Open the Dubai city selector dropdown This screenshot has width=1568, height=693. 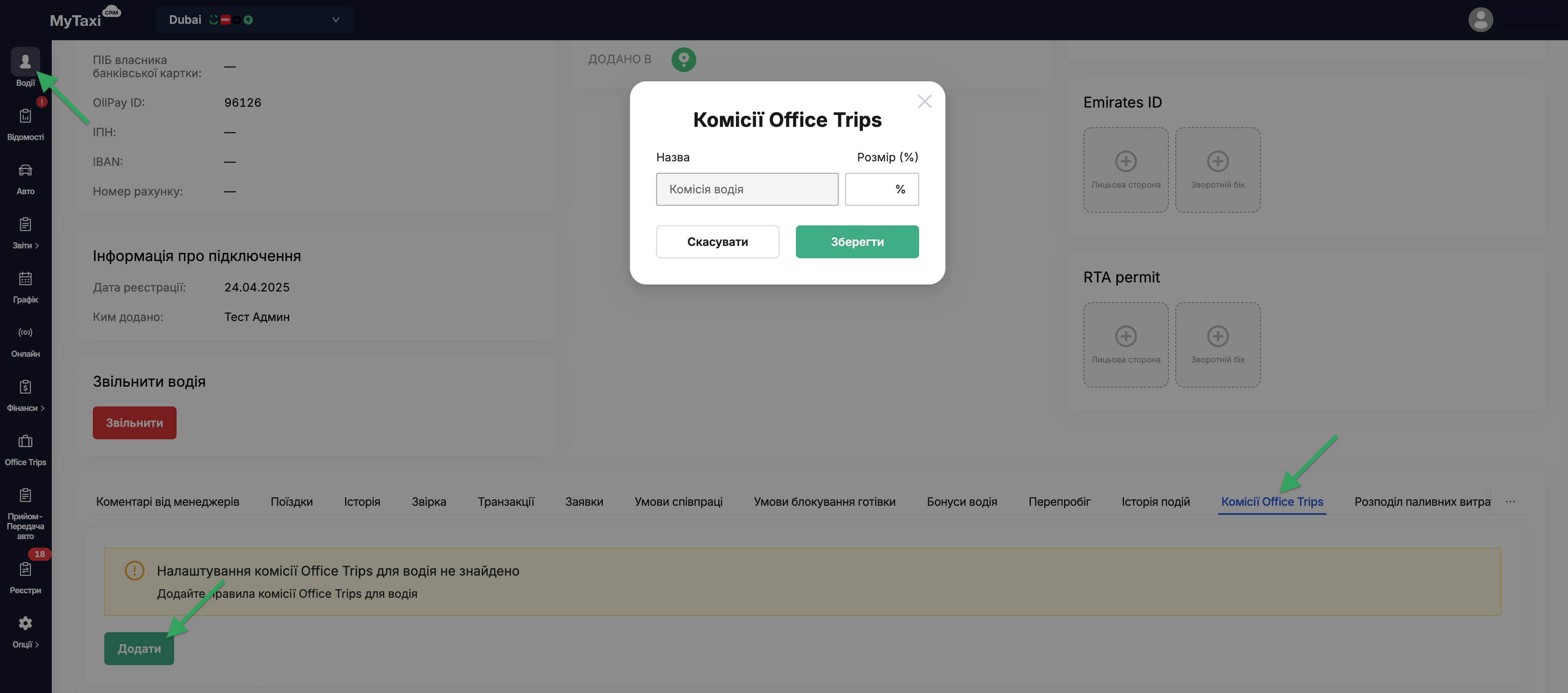tap(254, 19)
